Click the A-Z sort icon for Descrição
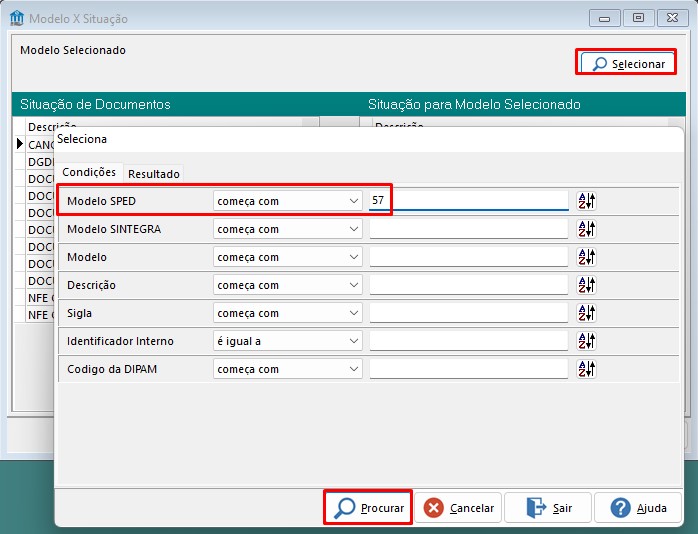This screenshot has height=534, width=698. pyautogui.click(x=586, y=285)
